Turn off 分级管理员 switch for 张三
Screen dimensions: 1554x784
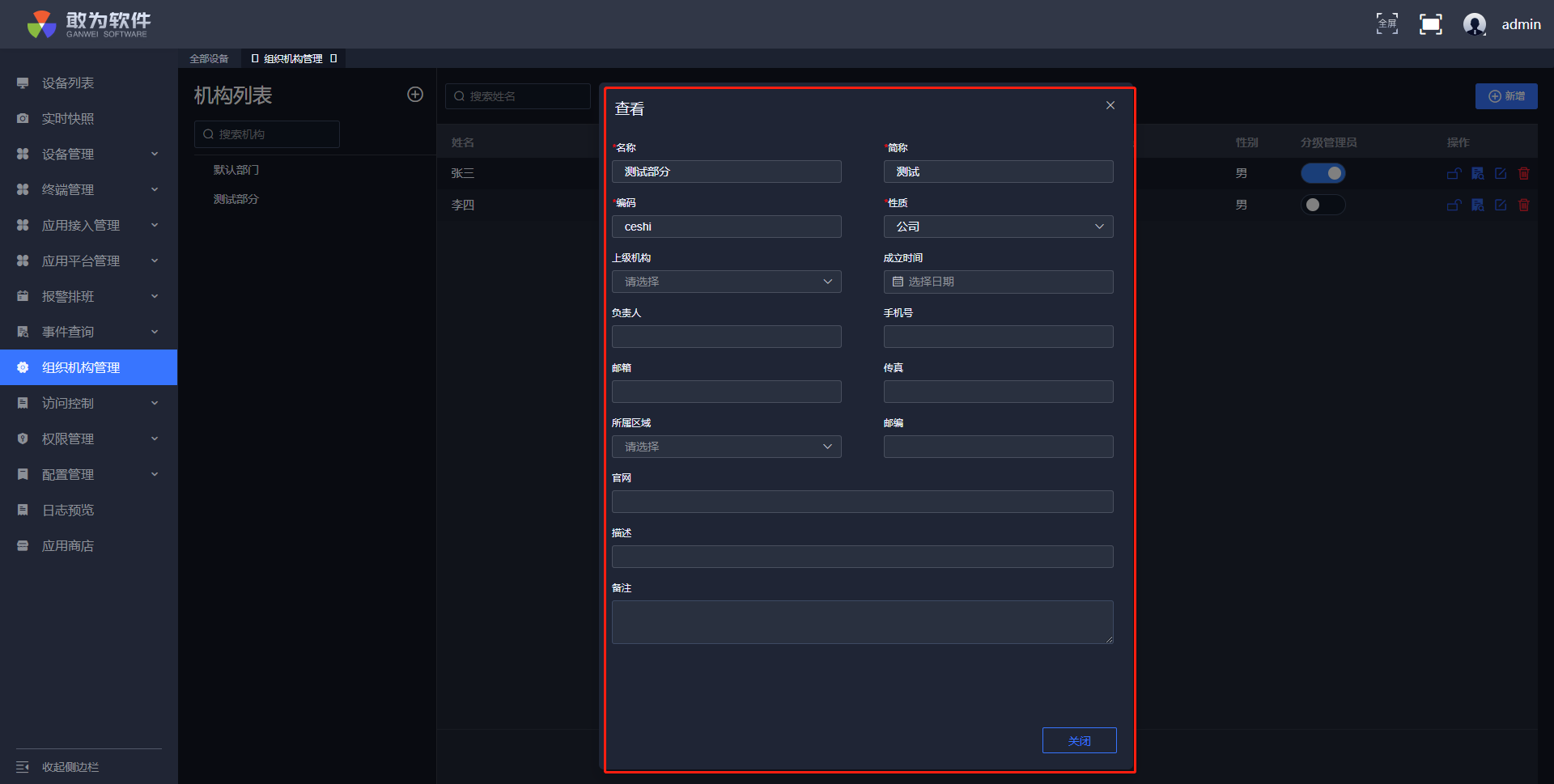tap(1323, 173)
